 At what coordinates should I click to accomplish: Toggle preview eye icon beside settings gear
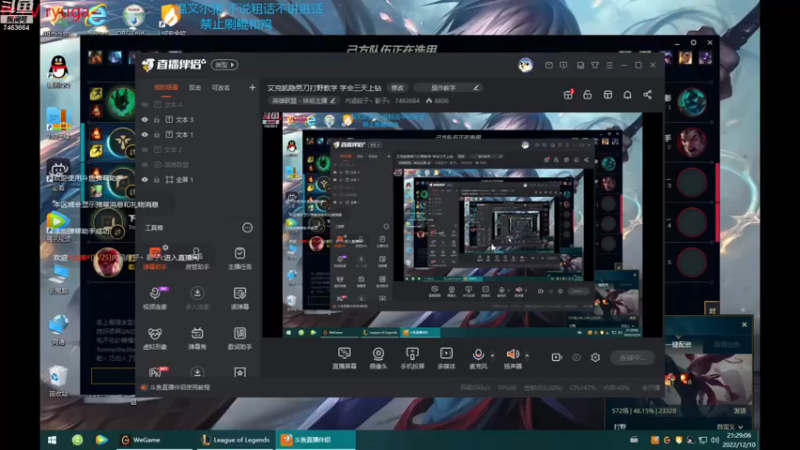tap(576, 357)
